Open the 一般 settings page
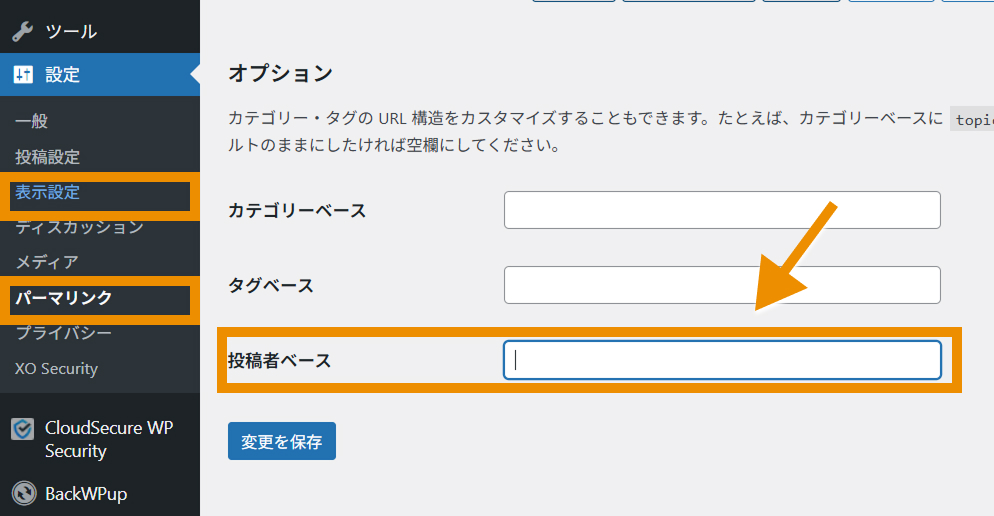The height and width of the screenshot is (516, 994). click(32, 121)
